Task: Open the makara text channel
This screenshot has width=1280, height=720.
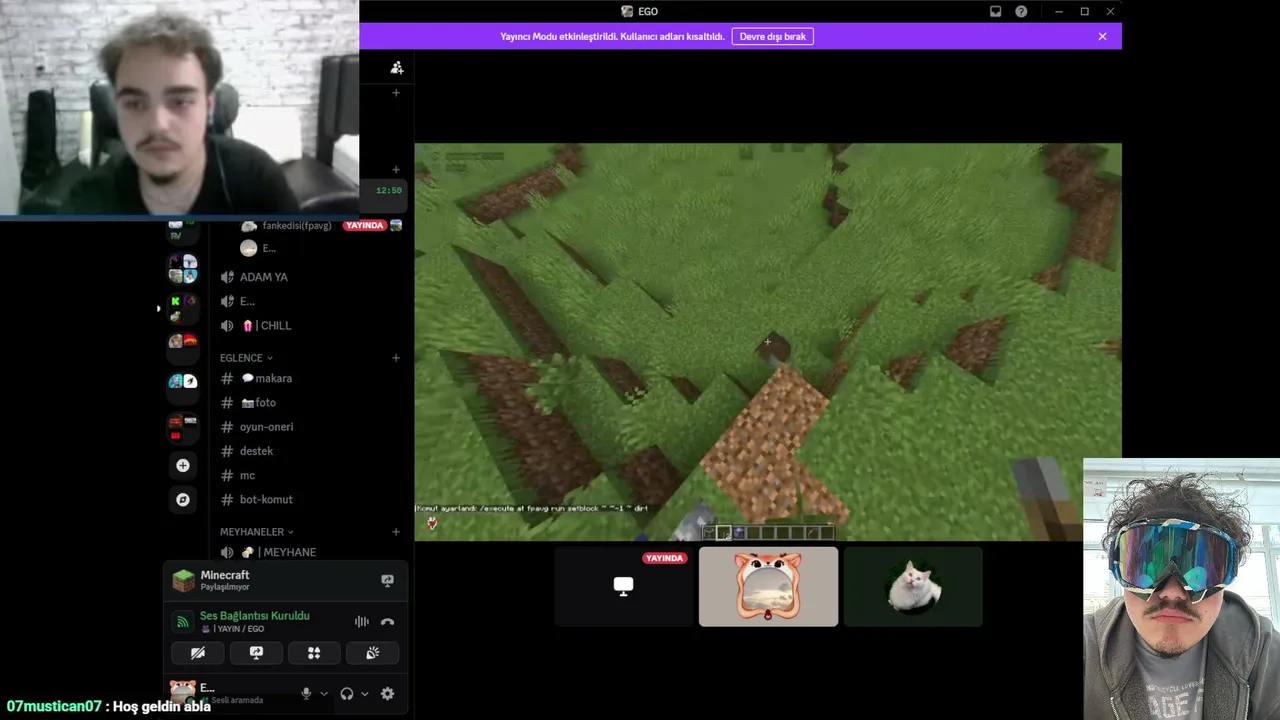Action: pyautogui.click(x=310, y=379)
